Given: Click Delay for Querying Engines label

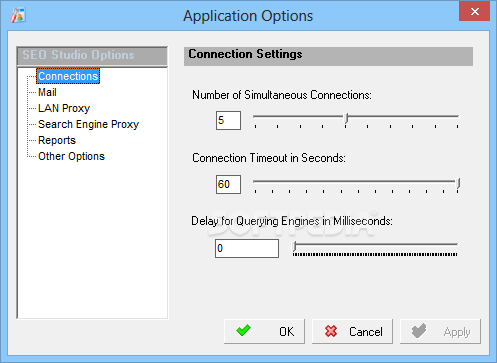Looking at the screenshot, I should pos(292,221).
